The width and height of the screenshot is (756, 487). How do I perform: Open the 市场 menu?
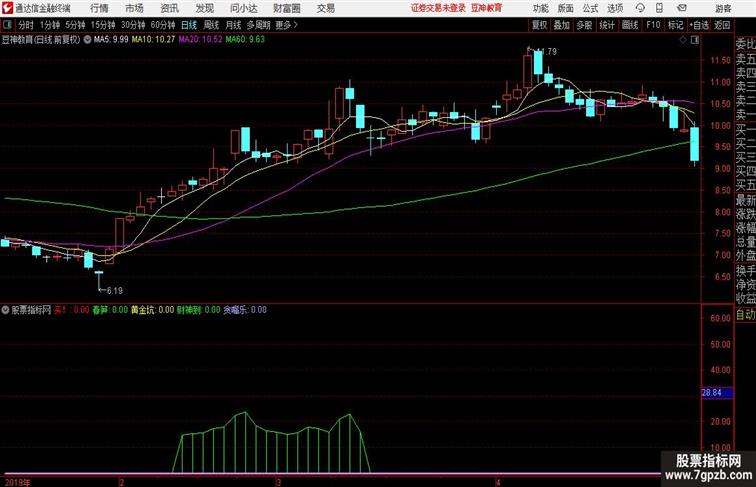pos(134,8)
